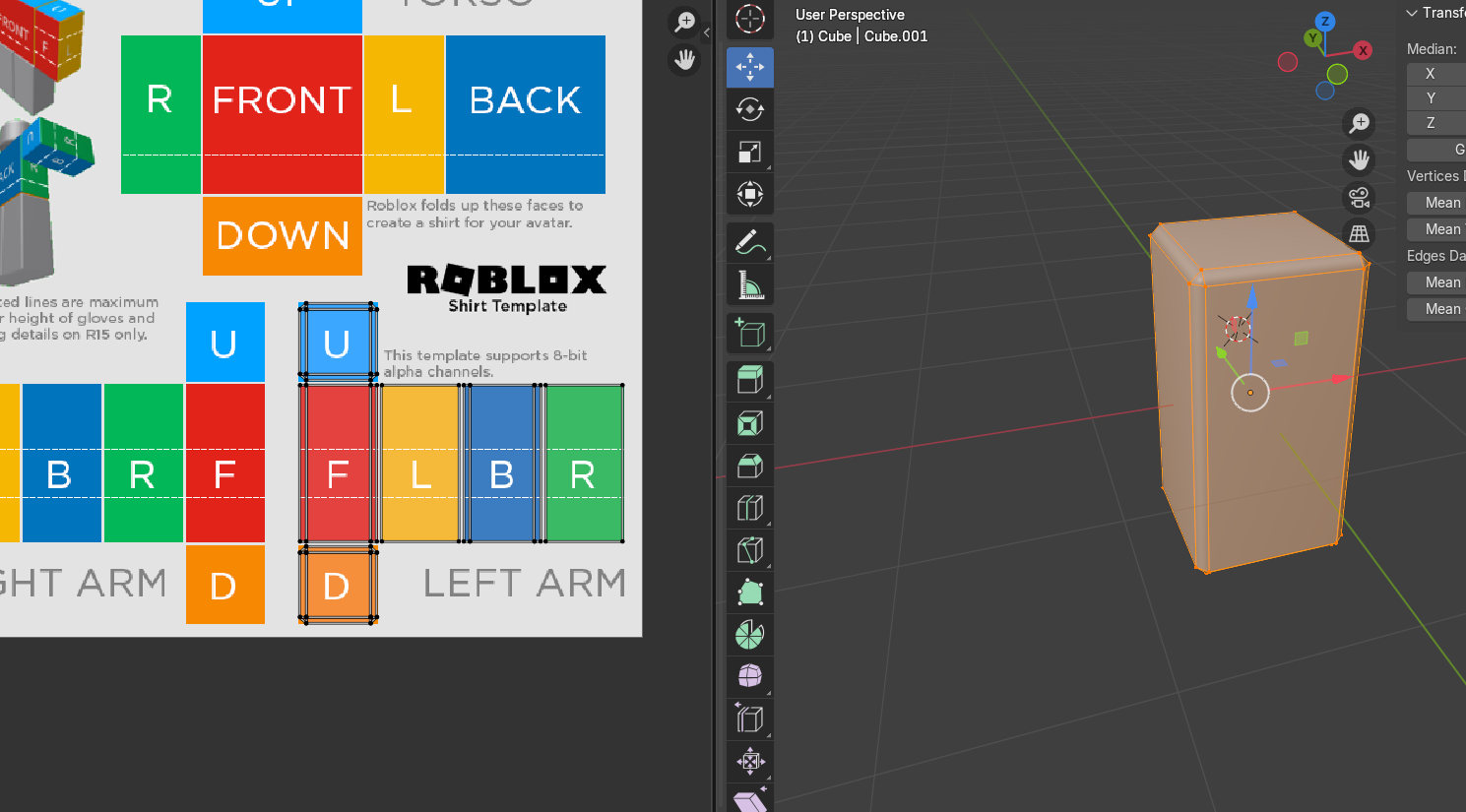Click the zoom magnifier in 3D viewport

click(x=1360, y=123)
